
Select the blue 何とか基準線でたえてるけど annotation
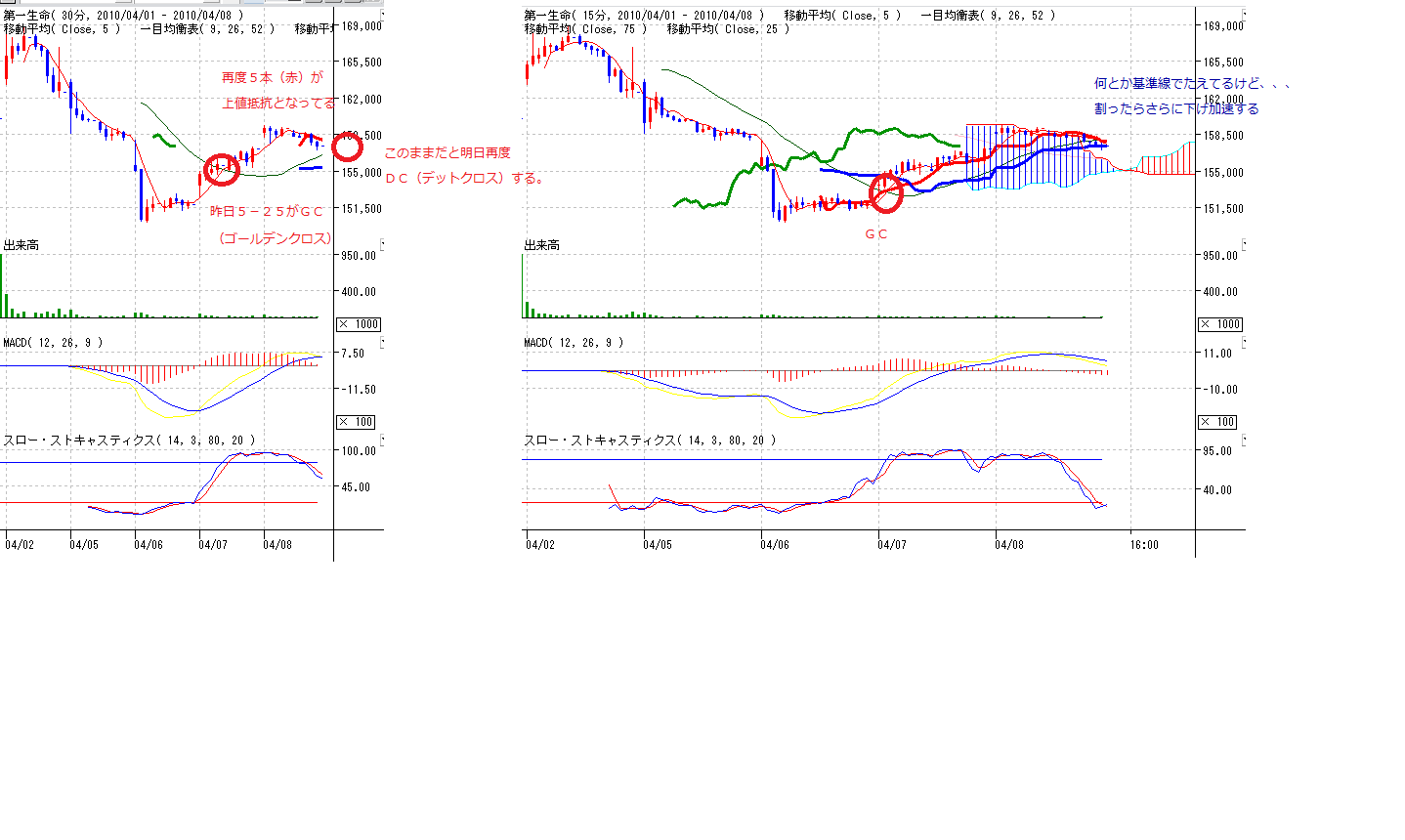pyautogui.click(x=1192, y=84)
